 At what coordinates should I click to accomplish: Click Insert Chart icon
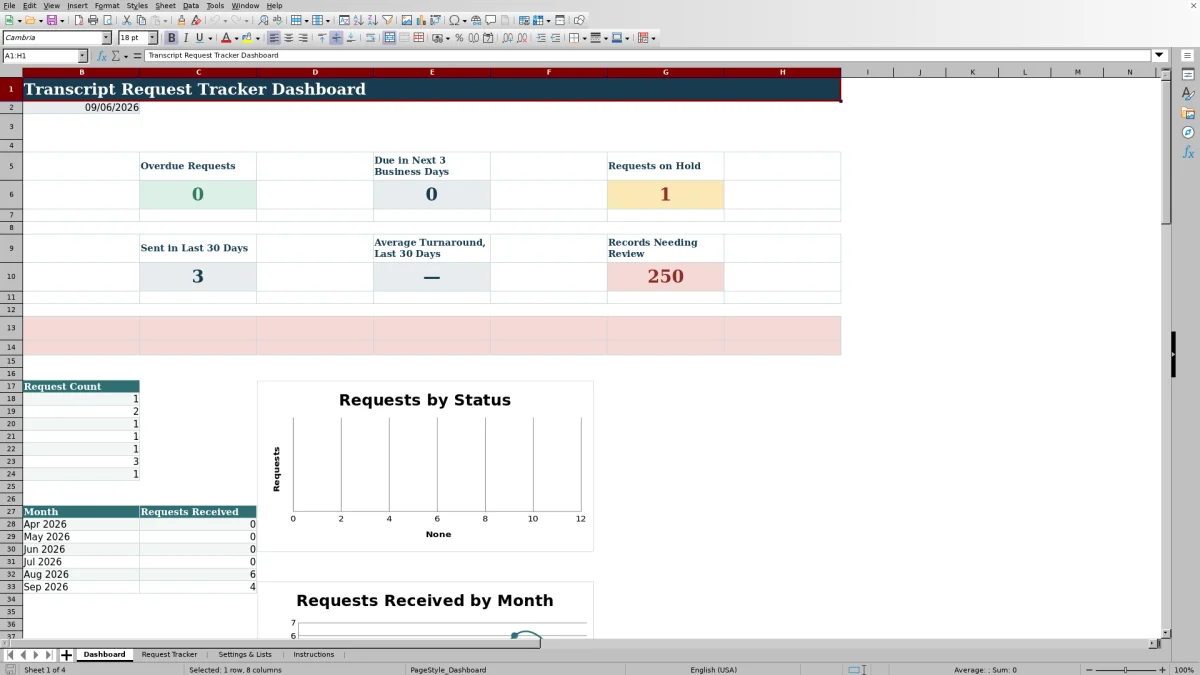[421, 20]
